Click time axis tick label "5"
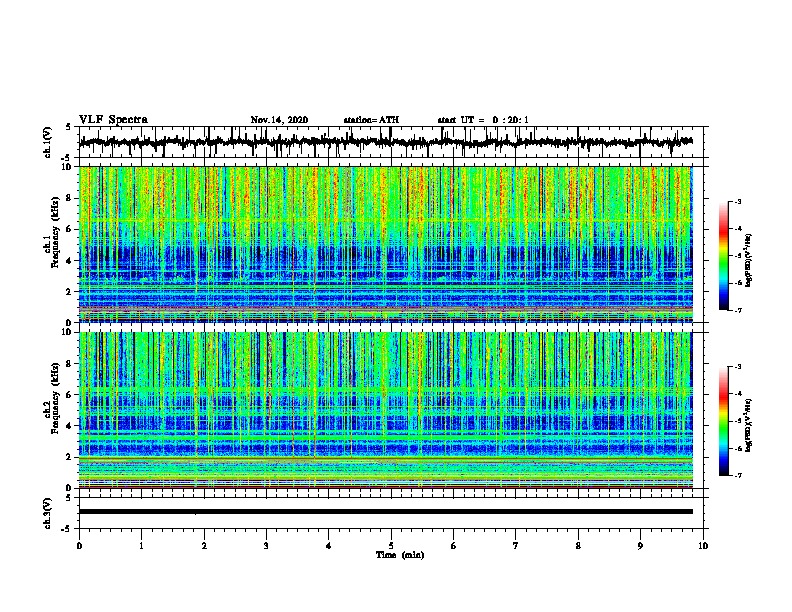Screen dimensions: 792x612 click(391, 546)
